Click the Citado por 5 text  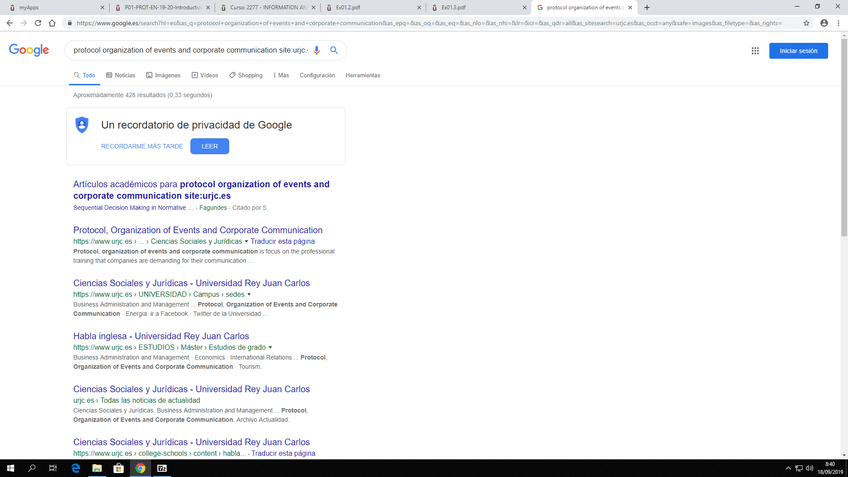249,208
